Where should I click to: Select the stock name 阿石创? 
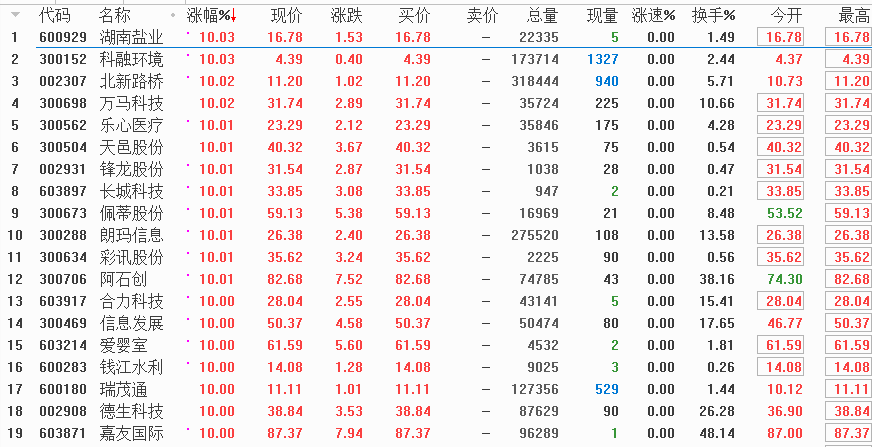click(123, 279)
